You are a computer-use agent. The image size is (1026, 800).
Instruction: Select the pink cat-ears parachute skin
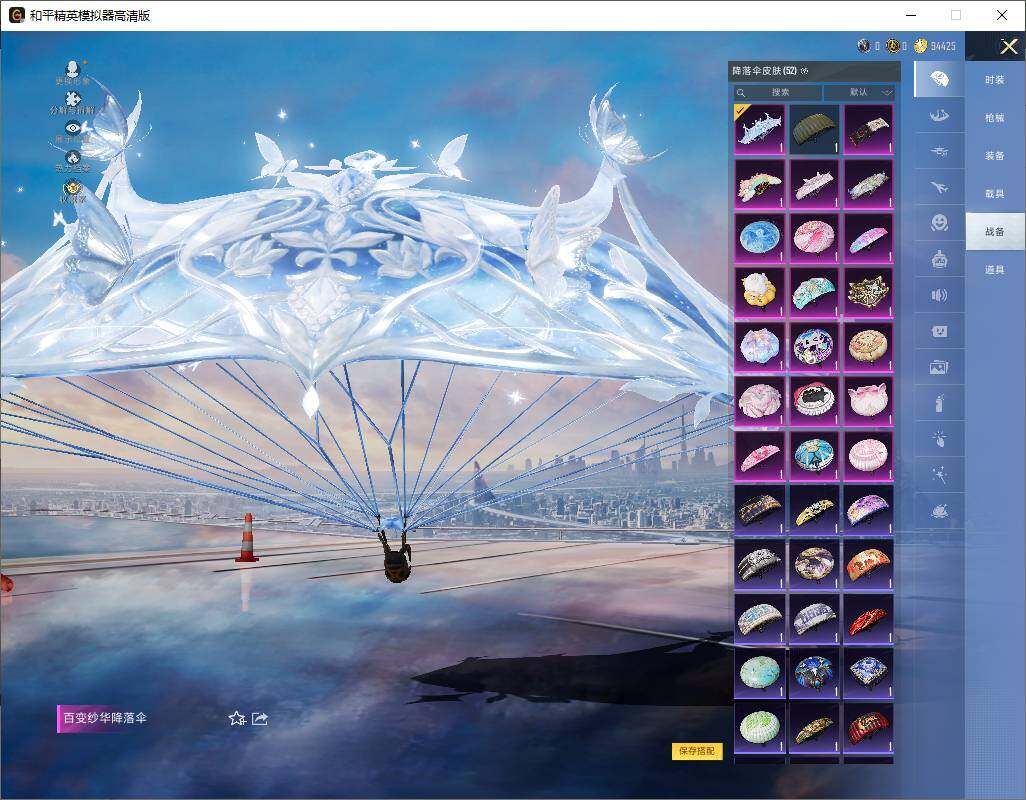tap(868, 401)
